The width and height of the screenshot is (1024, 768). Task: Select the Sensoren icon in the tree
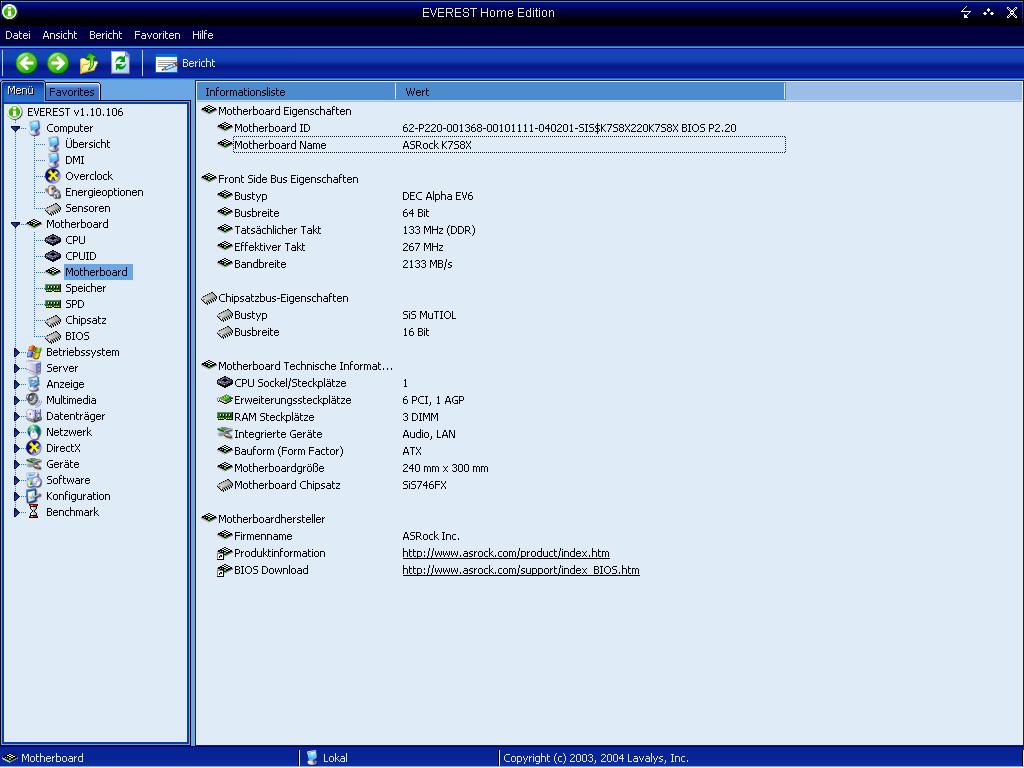53,208
